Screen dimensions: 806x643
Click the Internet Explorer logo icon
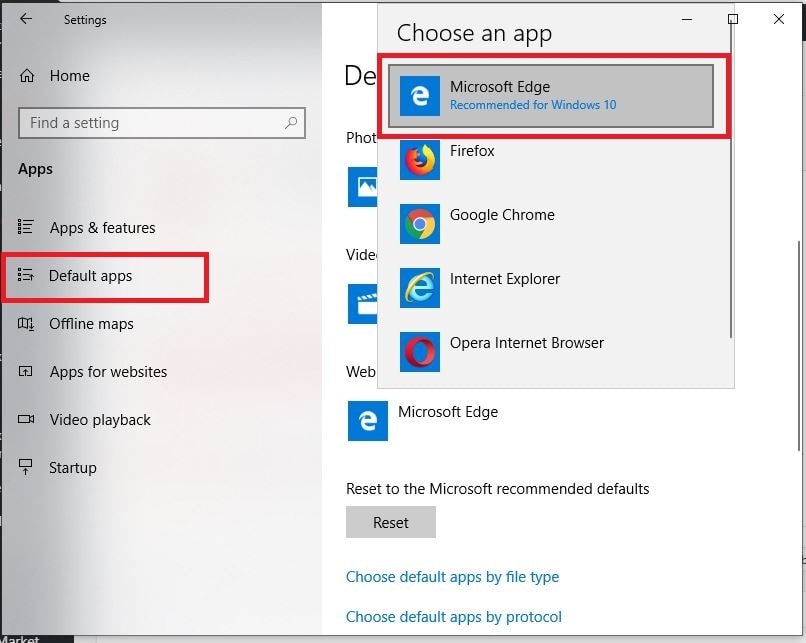point(420,288)
